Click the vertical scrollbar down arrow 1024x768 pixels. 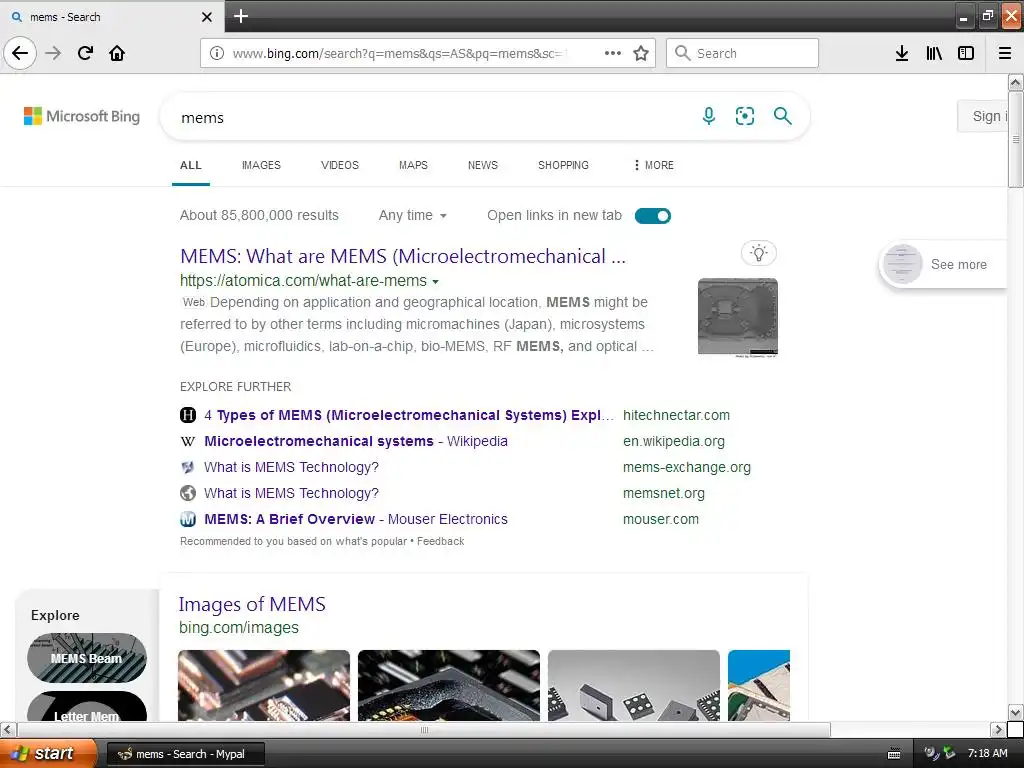click(1015, 712)
